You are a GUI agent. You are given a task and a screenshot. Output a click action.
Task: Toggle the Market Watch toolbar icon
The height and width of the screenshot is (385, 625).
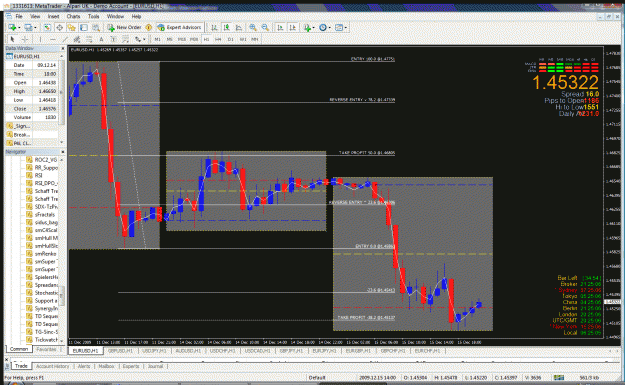pyautogui.click(x=47, y=28)
